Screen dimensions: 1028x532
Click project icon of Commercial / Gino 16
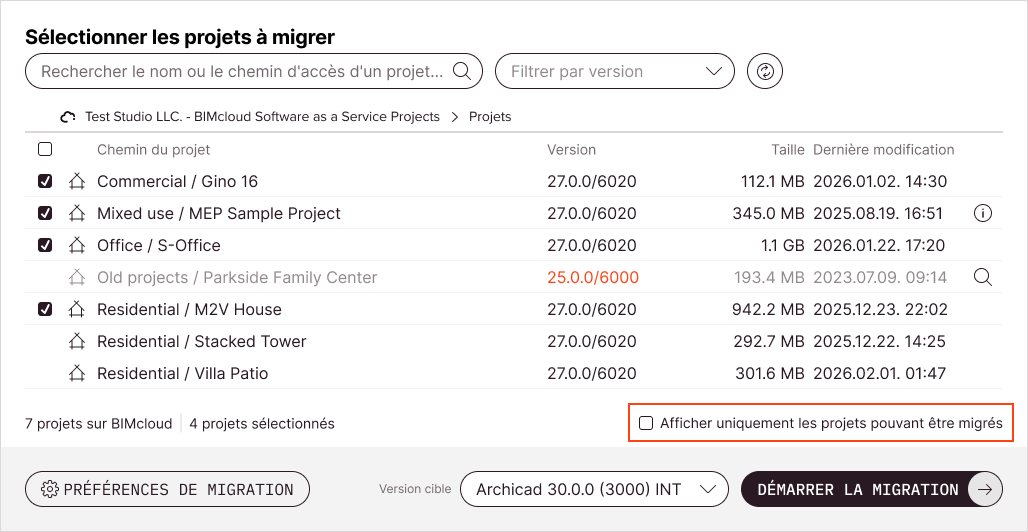77,181
